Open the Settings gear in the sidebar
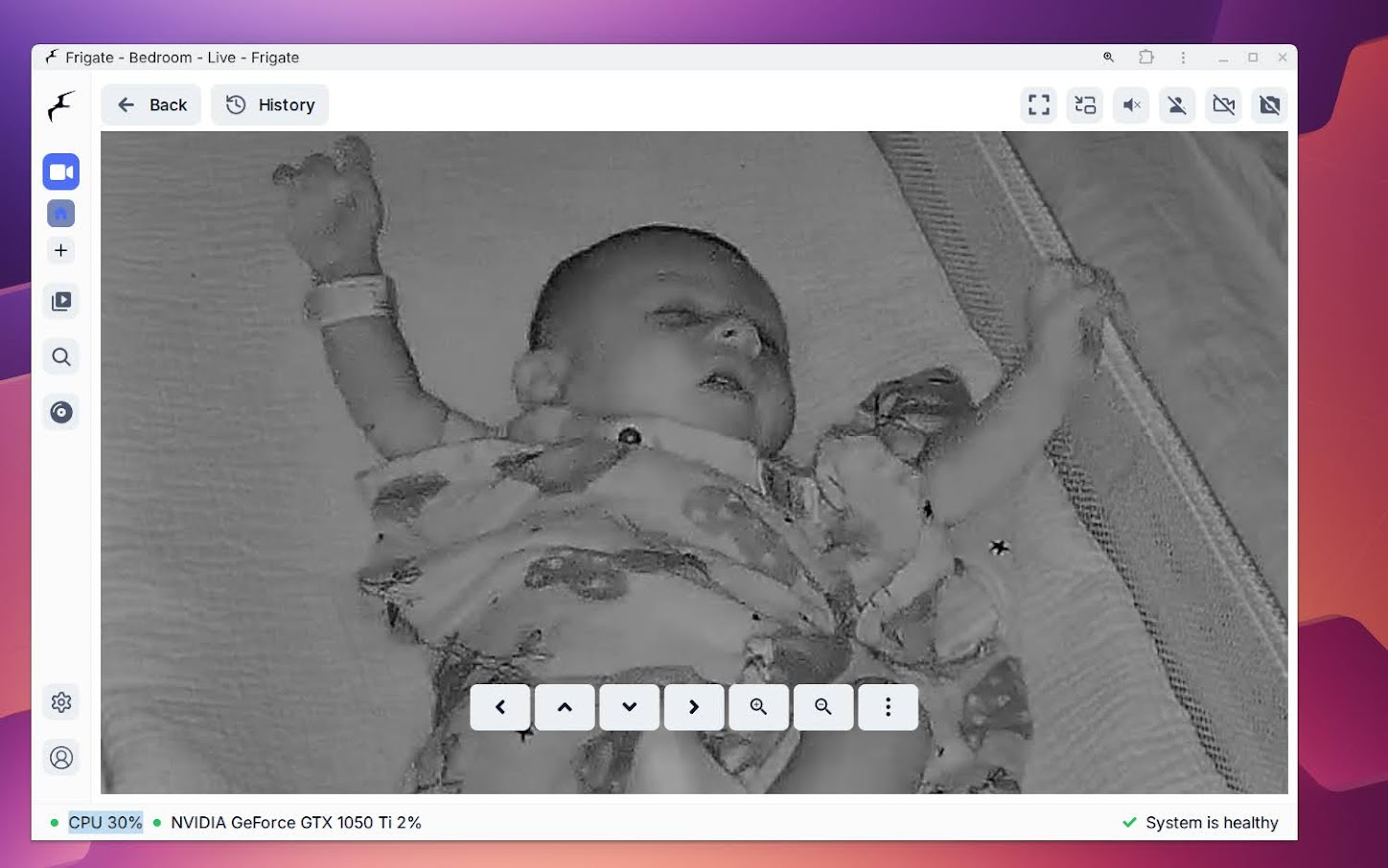The height and width of the screenshot is (868, 1388). click(61, 702)
